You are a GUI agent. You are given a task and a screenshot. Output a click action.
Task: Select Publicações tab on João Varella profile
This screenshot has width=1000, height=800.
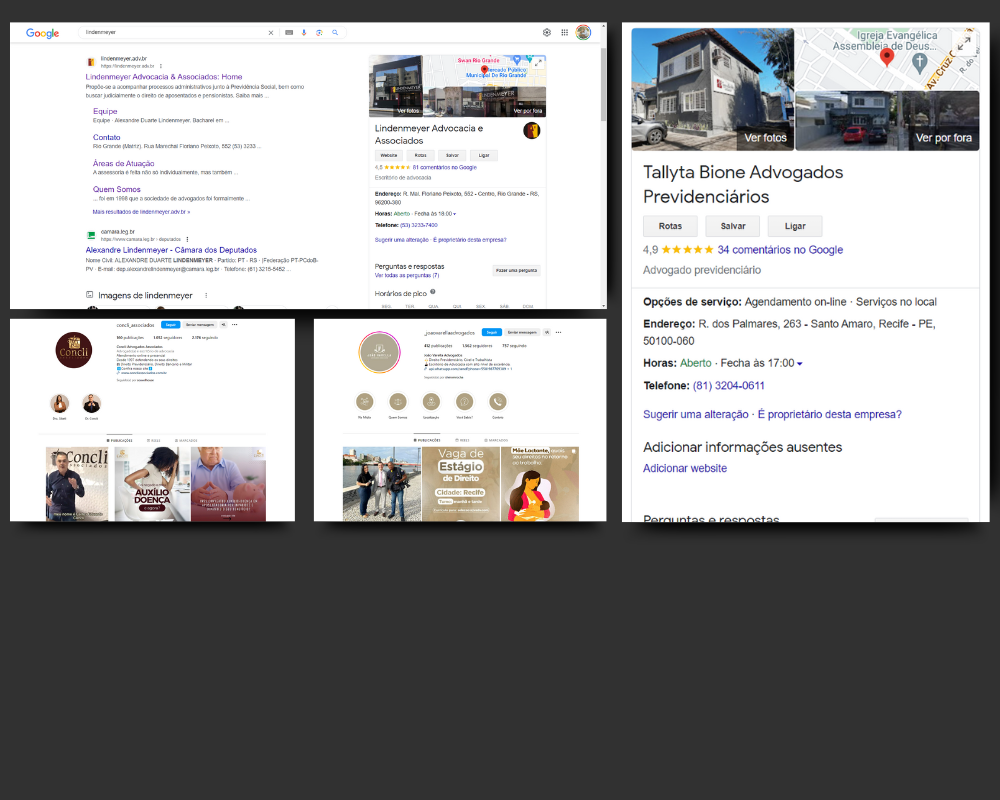(427, 440)
